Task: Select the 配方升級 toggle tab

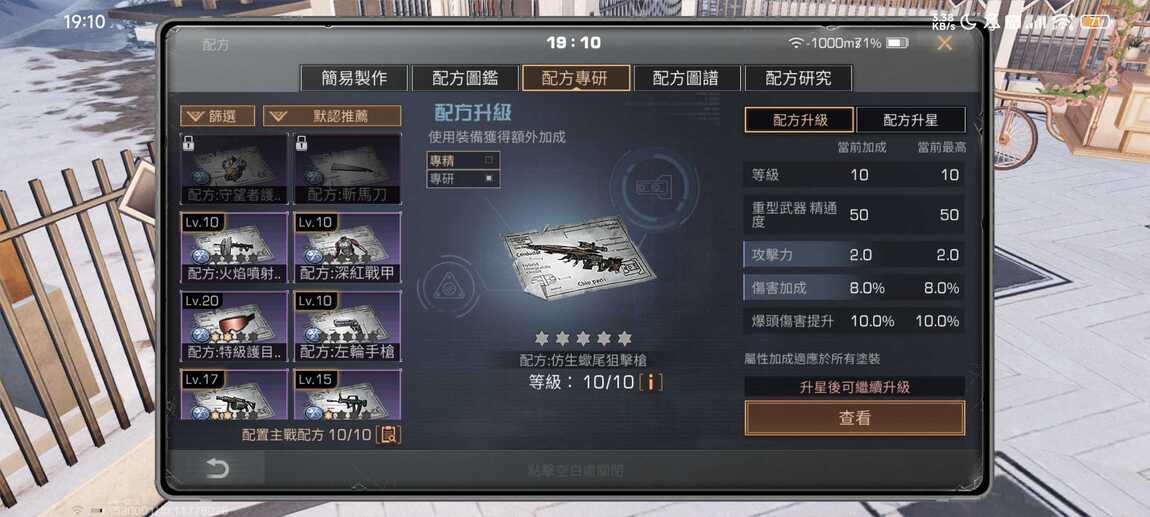Action: 799,120
